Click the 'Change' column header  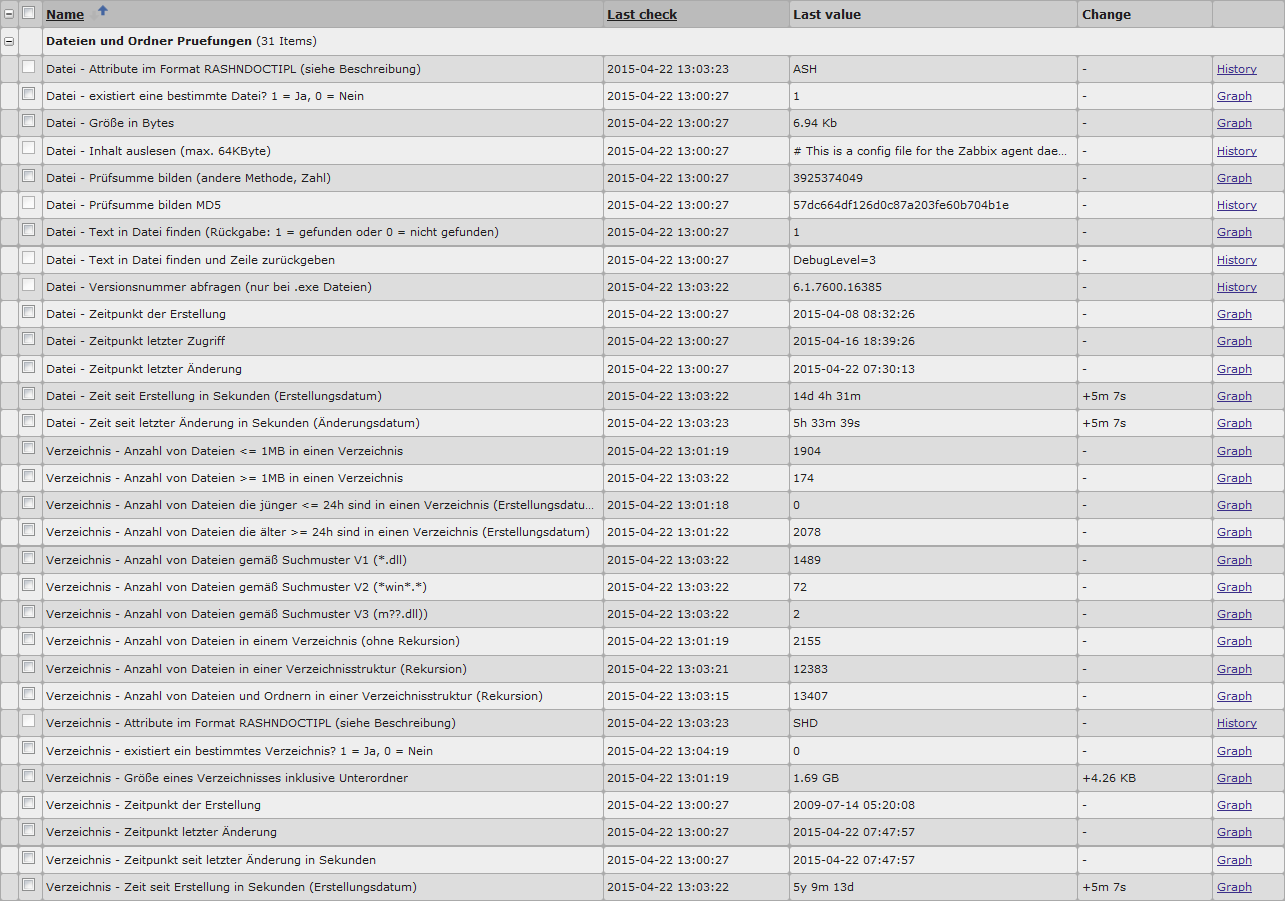point(1106,15)
